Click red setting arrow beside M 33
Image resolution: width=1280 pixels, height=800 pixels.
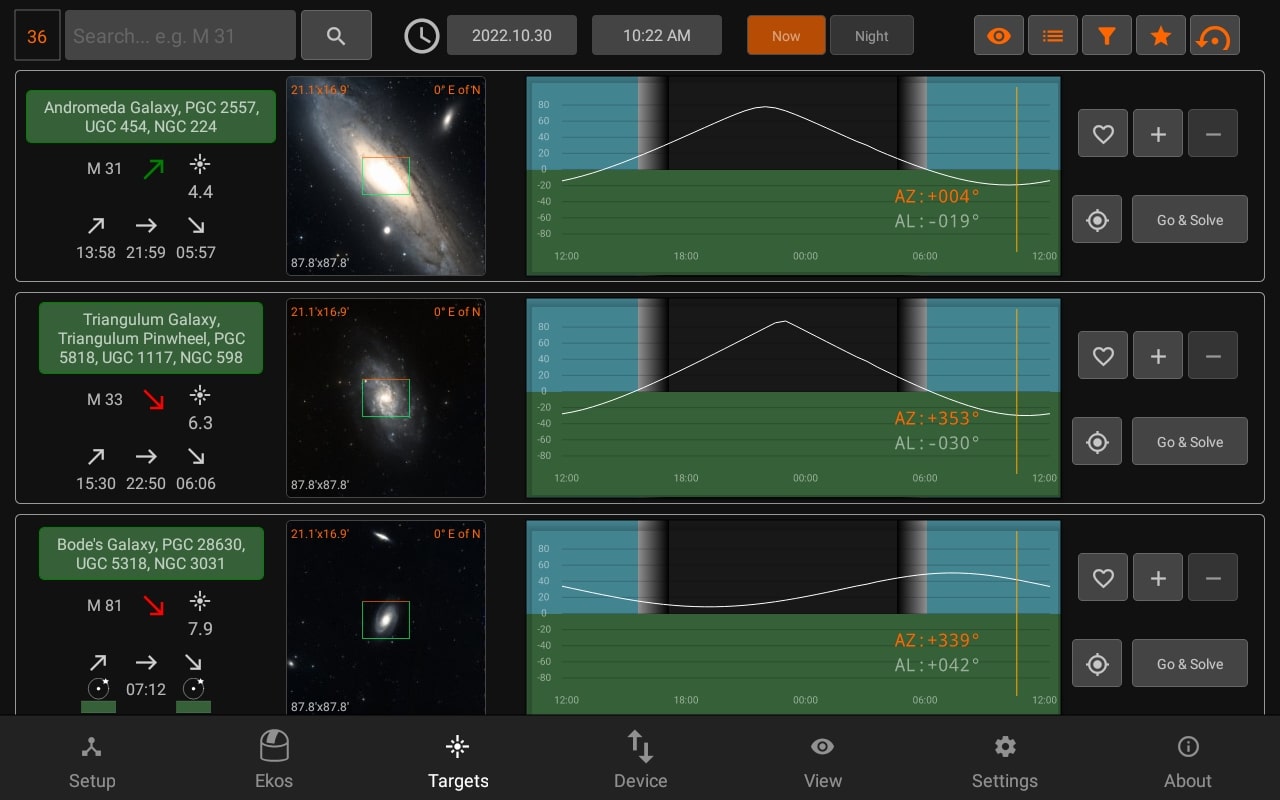[152, 400]
